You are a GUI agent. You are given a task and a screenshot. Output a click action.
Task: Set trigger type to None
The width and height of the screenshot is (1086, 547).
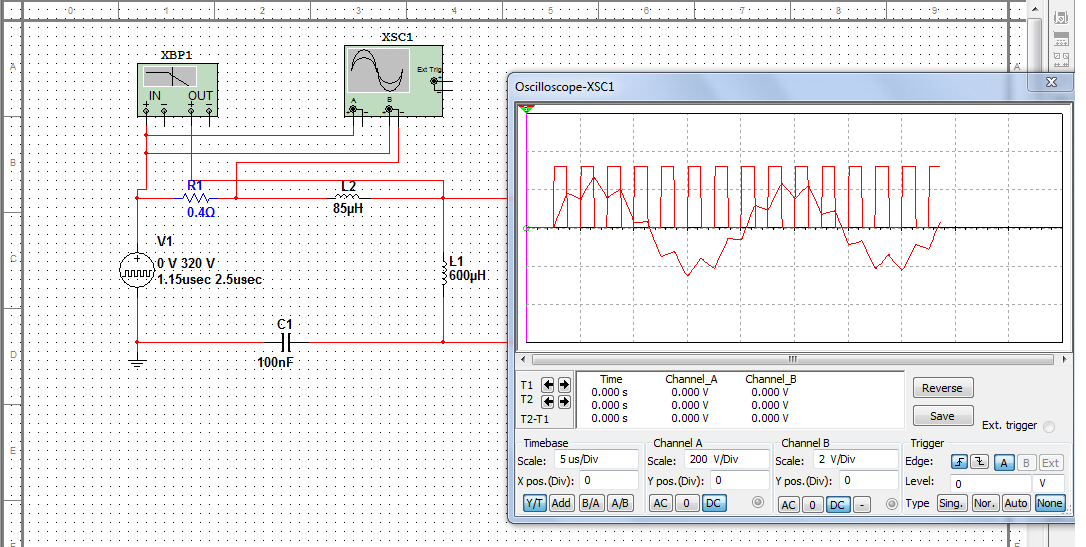[1049, 503]
